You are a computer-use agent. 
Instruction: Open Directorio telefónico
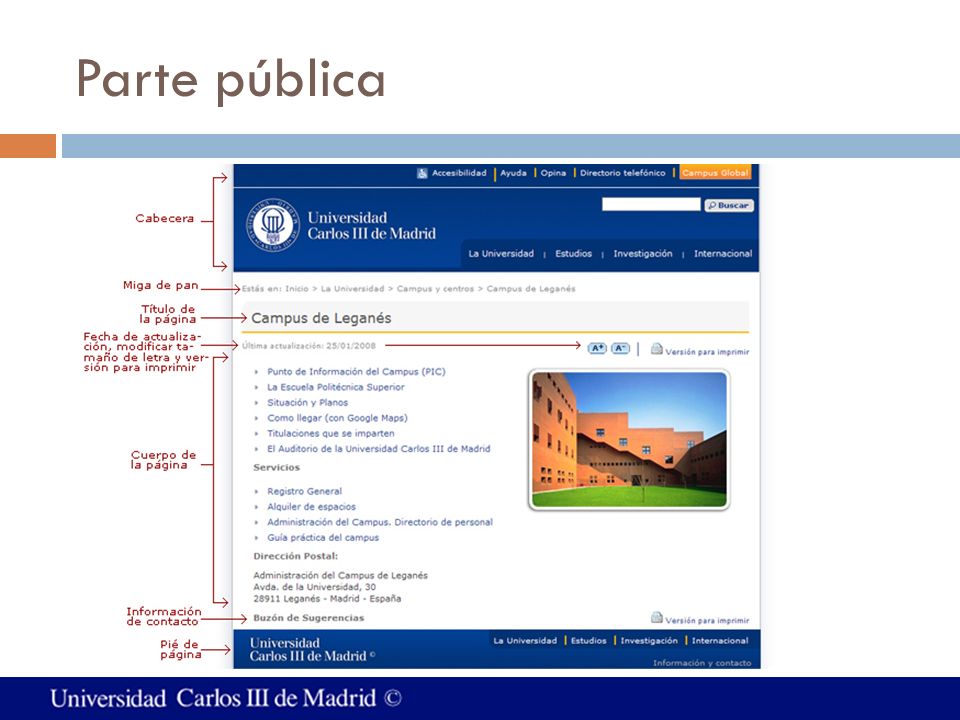[622, 173]
